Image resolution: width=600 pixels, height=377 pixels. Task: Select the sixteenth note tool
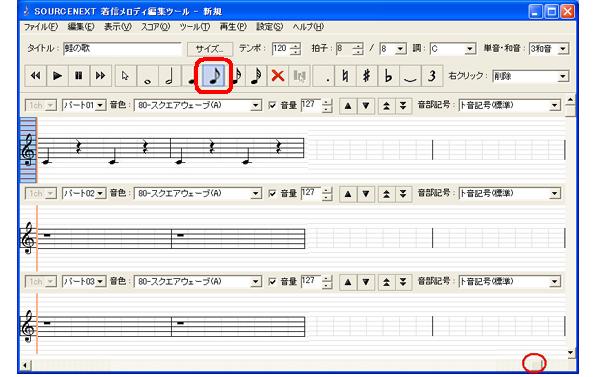coord(237,76)
